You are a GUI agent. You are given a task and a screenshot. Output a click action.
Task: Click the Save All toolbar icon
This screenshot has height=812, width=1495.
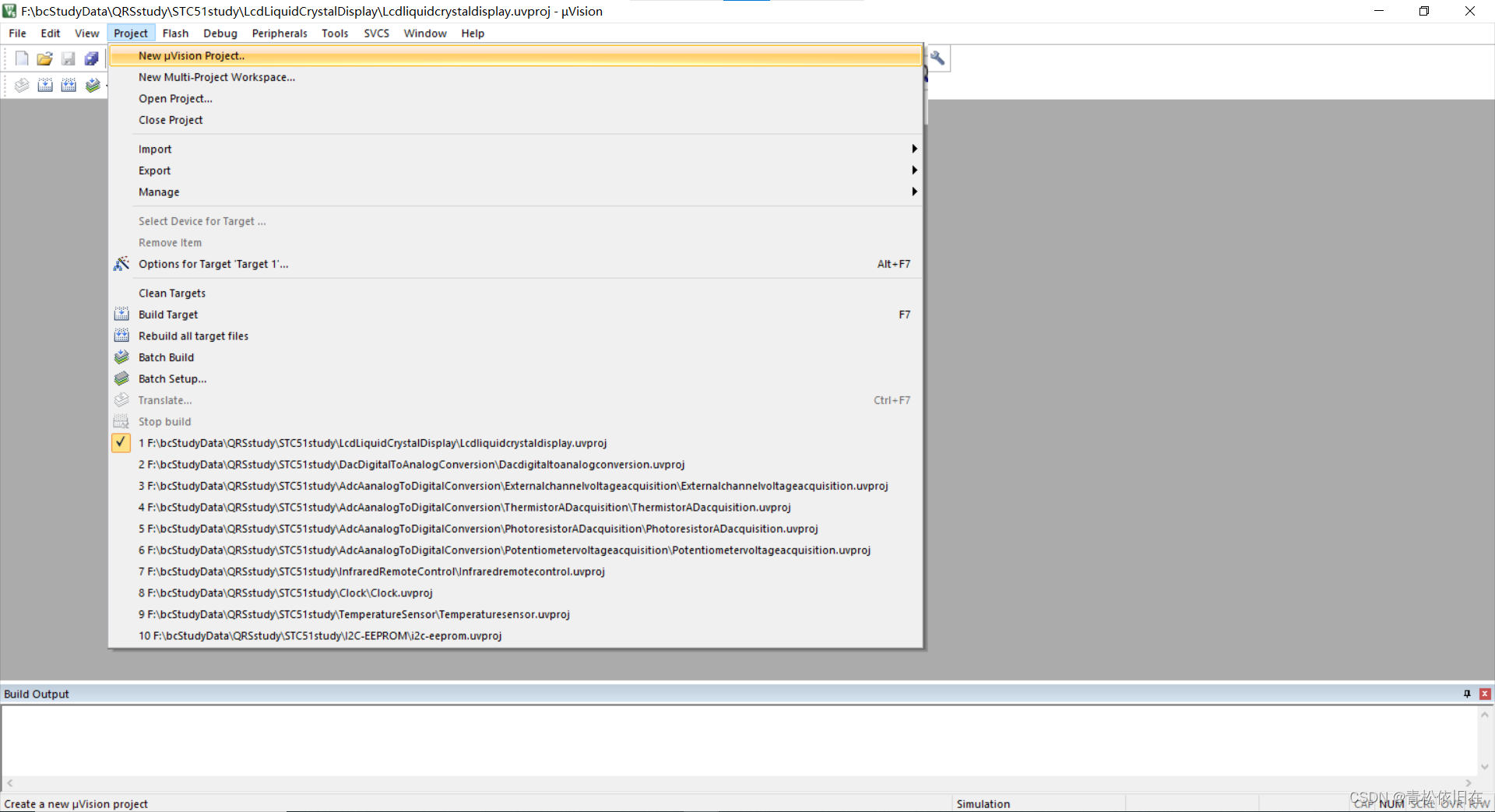92,58
